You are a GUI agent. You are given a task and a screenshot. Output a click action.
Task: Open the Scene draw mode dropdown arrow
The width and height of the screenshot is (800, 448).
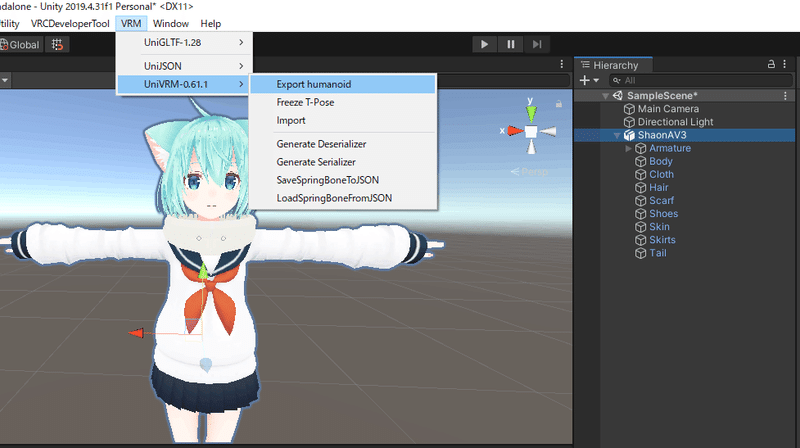click(5, 80)
